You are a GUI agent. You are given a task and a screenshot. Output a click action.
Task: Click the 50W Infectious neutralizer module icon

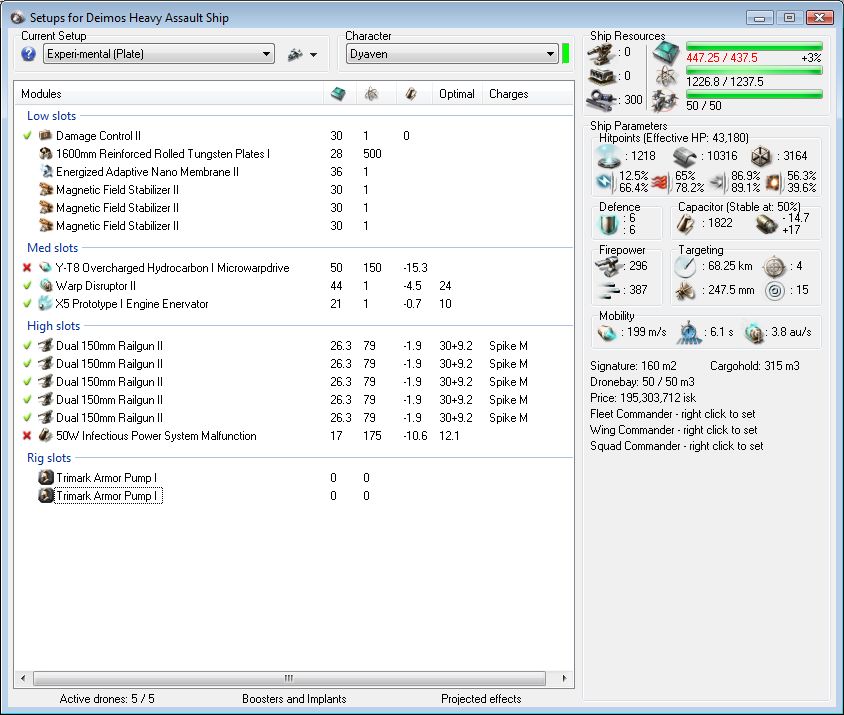46,436
